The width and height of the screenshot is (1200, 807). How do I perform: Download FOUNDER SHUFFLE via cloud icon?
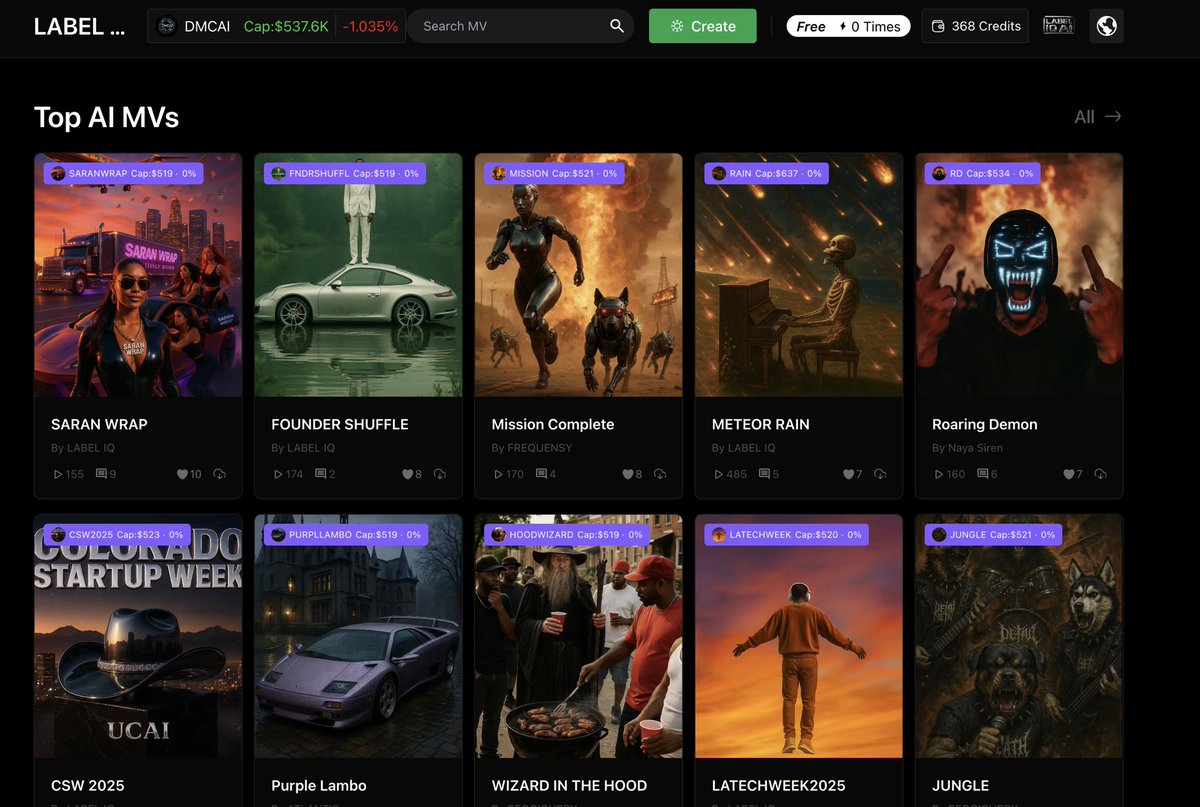click(439, 474)
